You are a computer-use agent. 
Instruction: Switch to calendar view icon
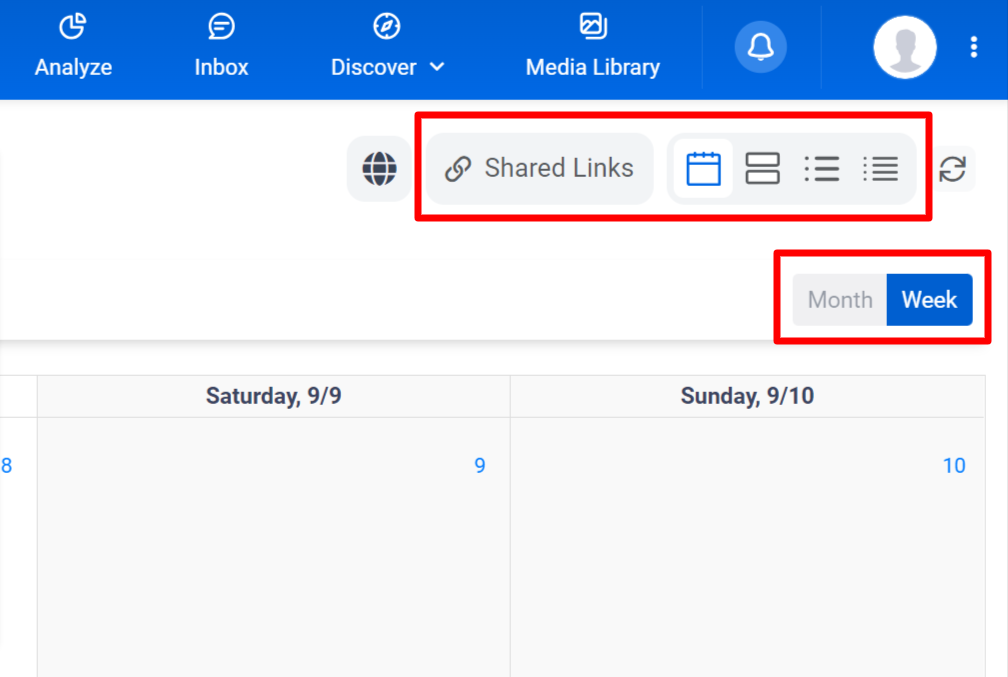[703, 168]
